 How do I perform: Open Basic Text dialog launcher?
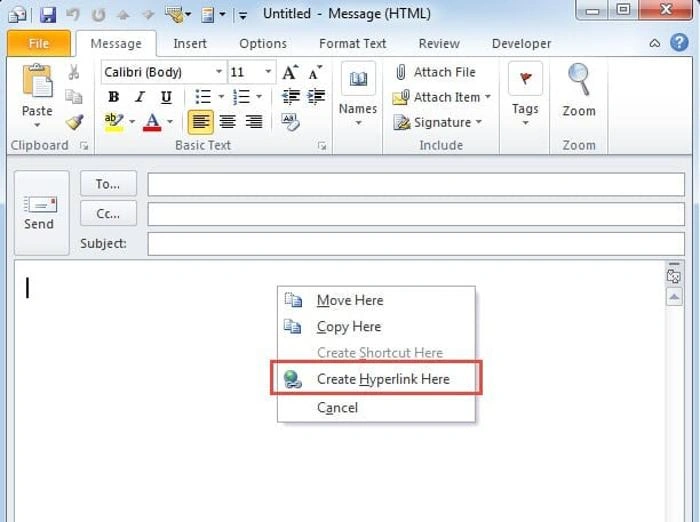[322, 146]
